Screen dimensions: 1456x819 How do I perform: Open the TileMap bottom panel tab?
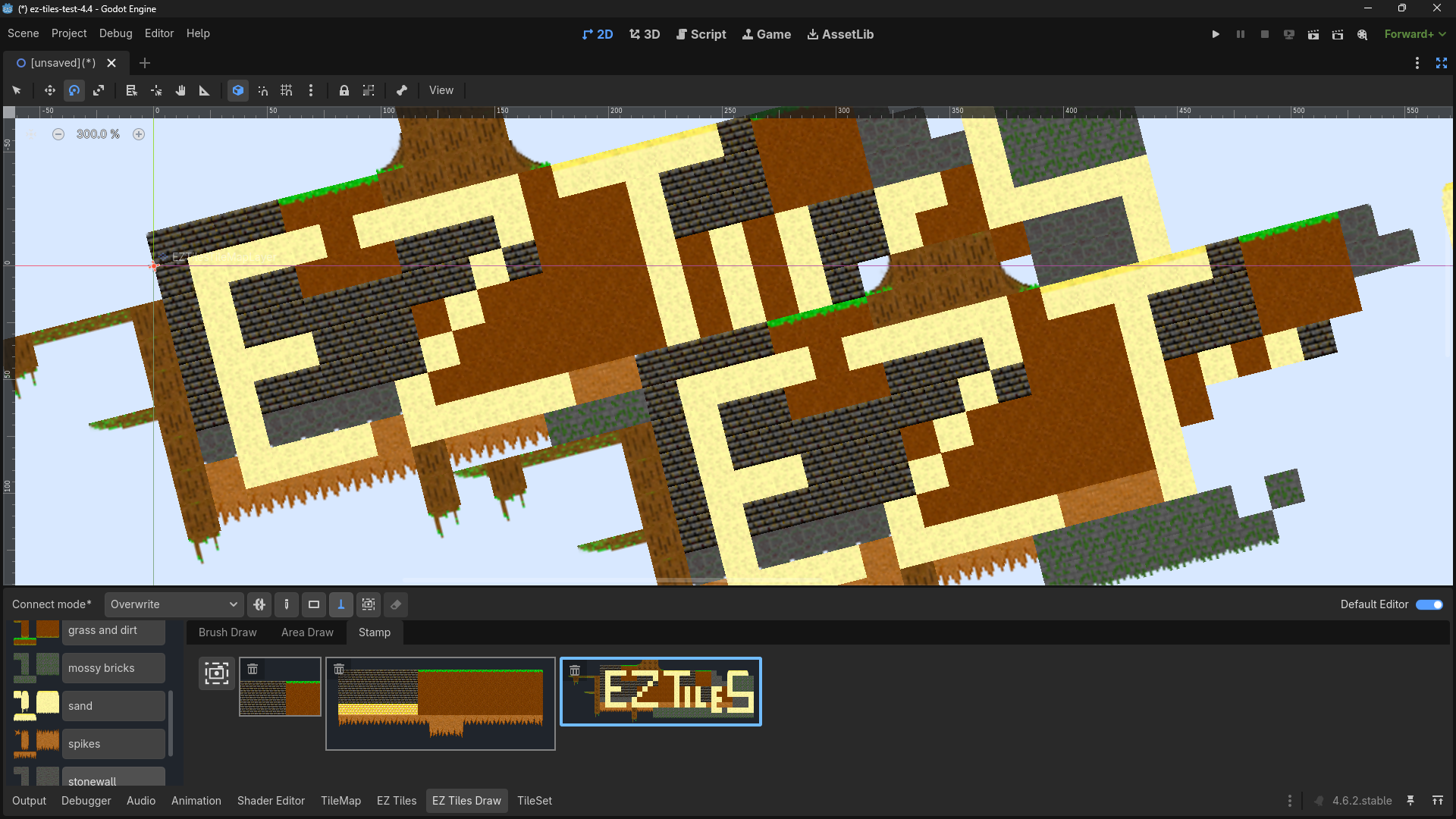[x=340, y=801]
